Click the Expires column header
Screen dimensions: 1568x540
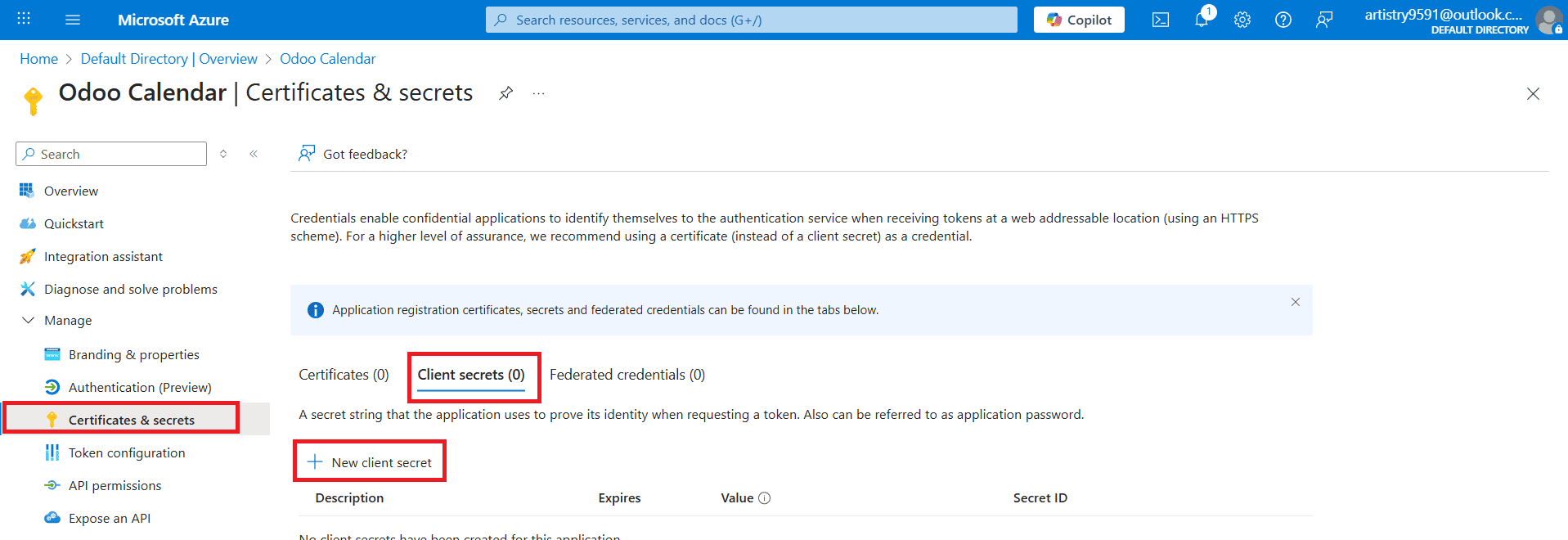(x=619, y=498)
